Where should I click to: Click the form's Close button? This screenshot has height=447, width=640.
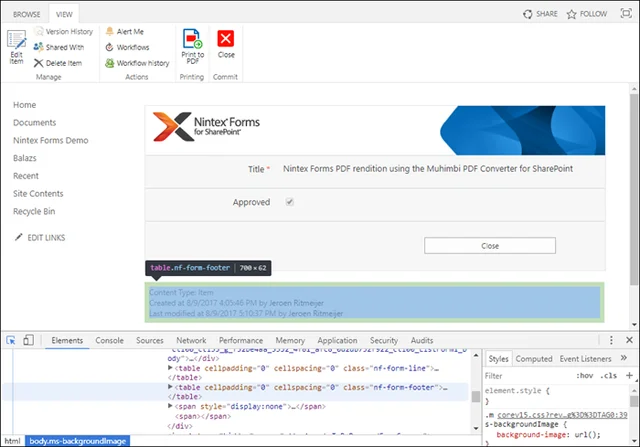(490, 246)
